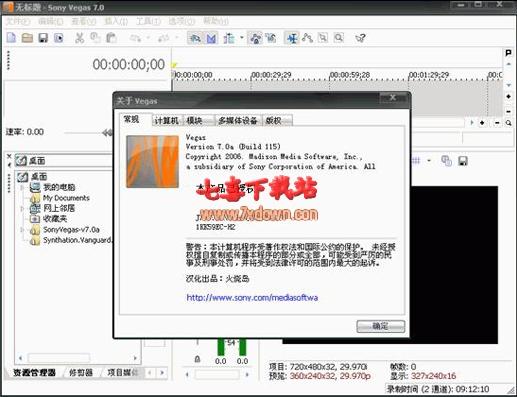Viewport: 517px width, 397px height.
Task: Click the Properties icon beside Save
Action: (x=59, y=38)
